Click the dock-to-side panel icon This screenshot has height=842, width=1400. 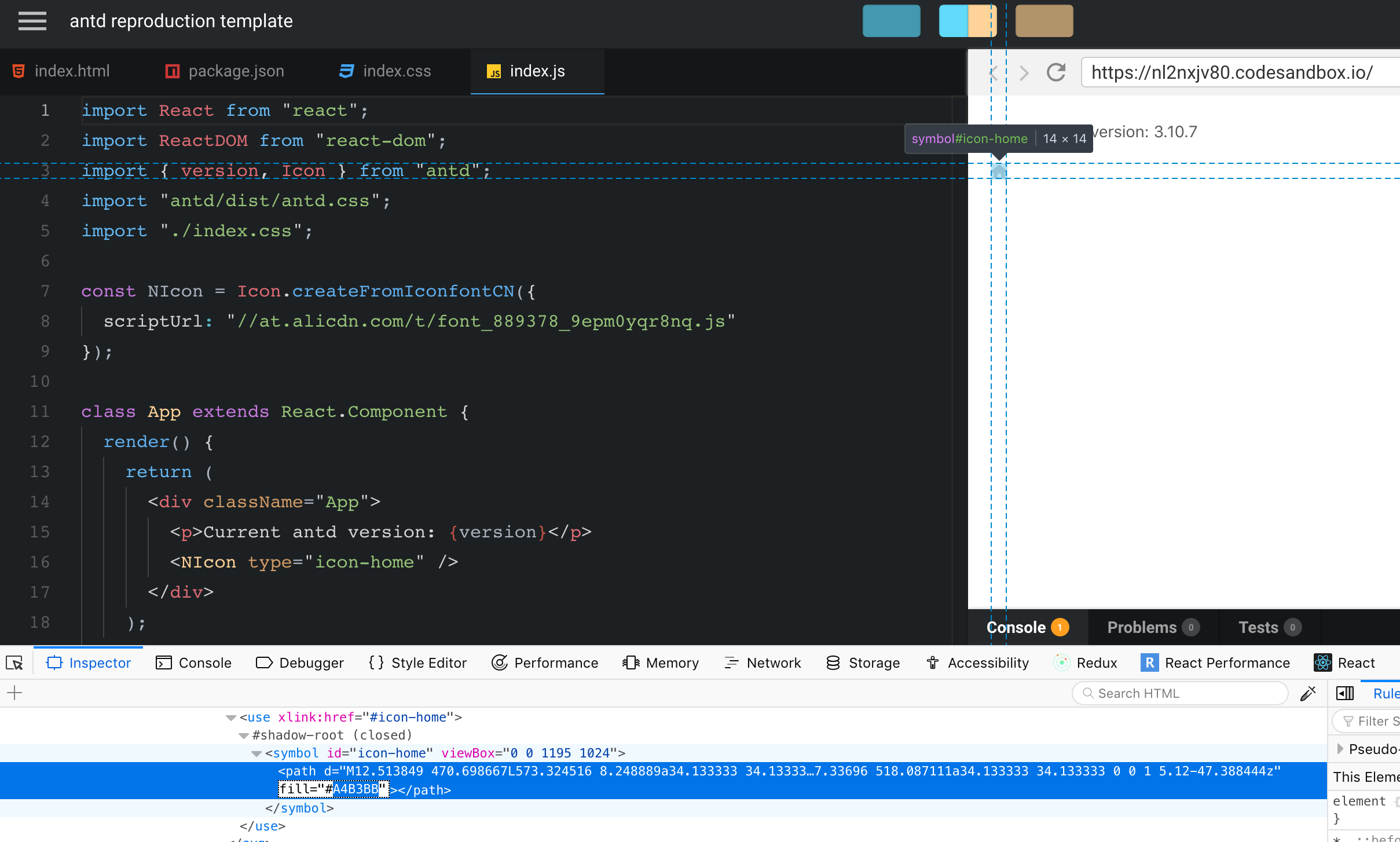[1344, 693]
